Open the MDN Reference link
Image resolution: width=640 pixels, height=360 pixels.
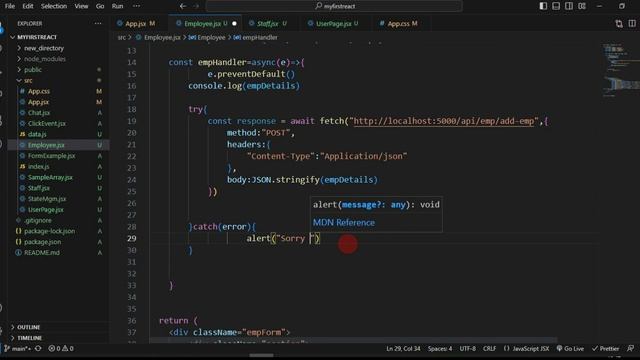[x=344, y=223]
